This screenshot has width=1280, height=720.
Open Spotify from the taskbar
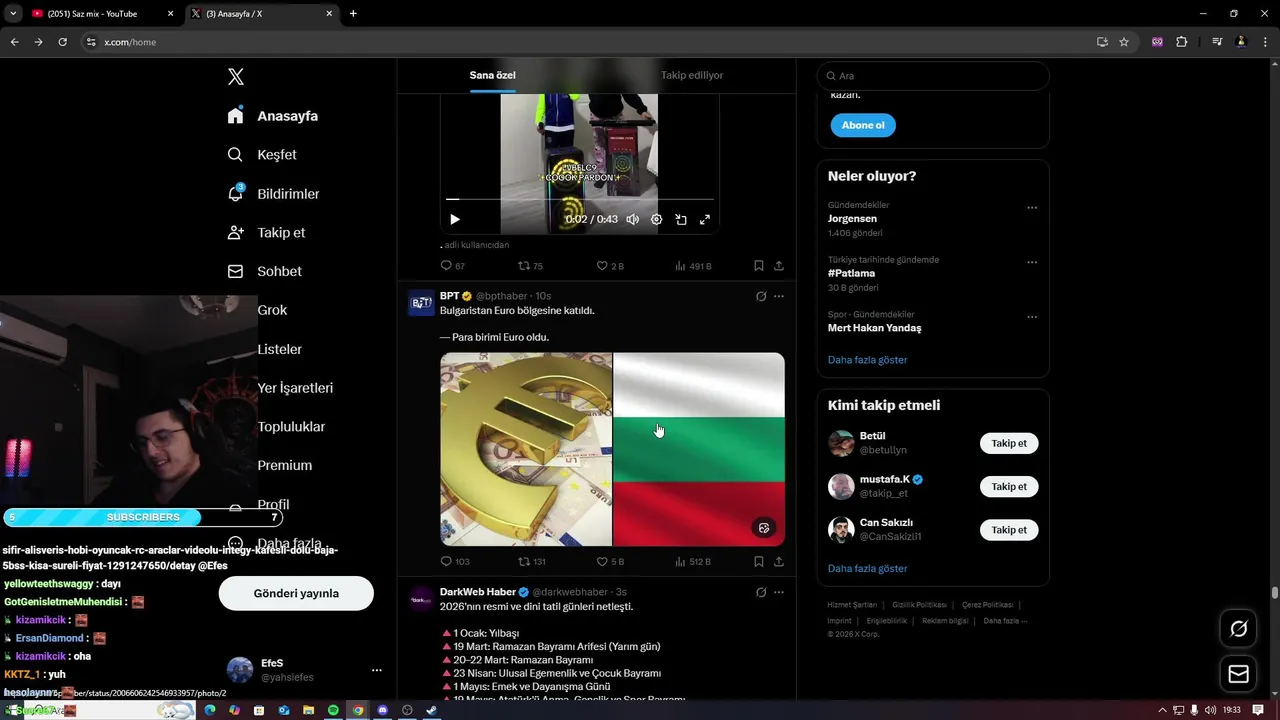point(334,710)
